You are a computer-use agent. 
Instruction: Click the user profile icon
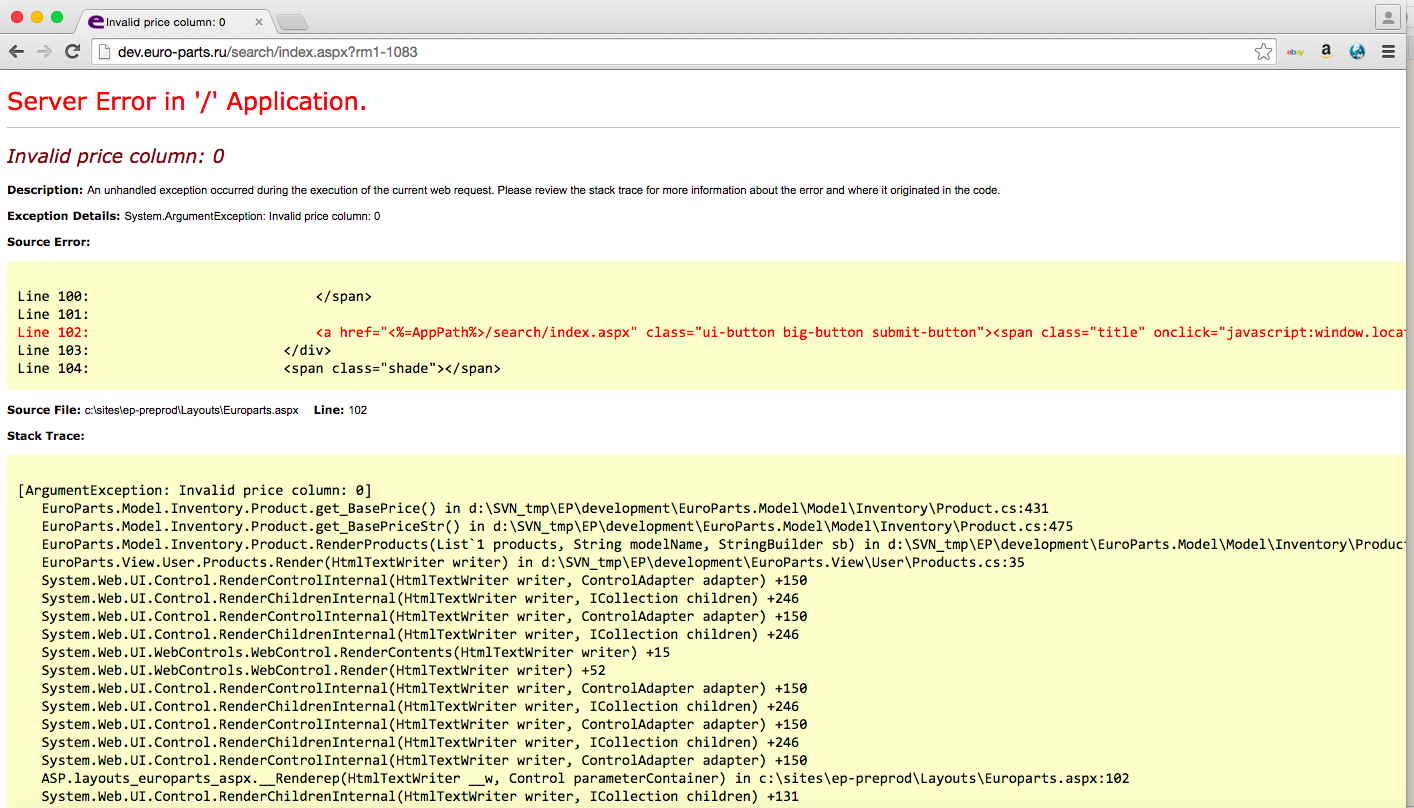pos(1387,17)
